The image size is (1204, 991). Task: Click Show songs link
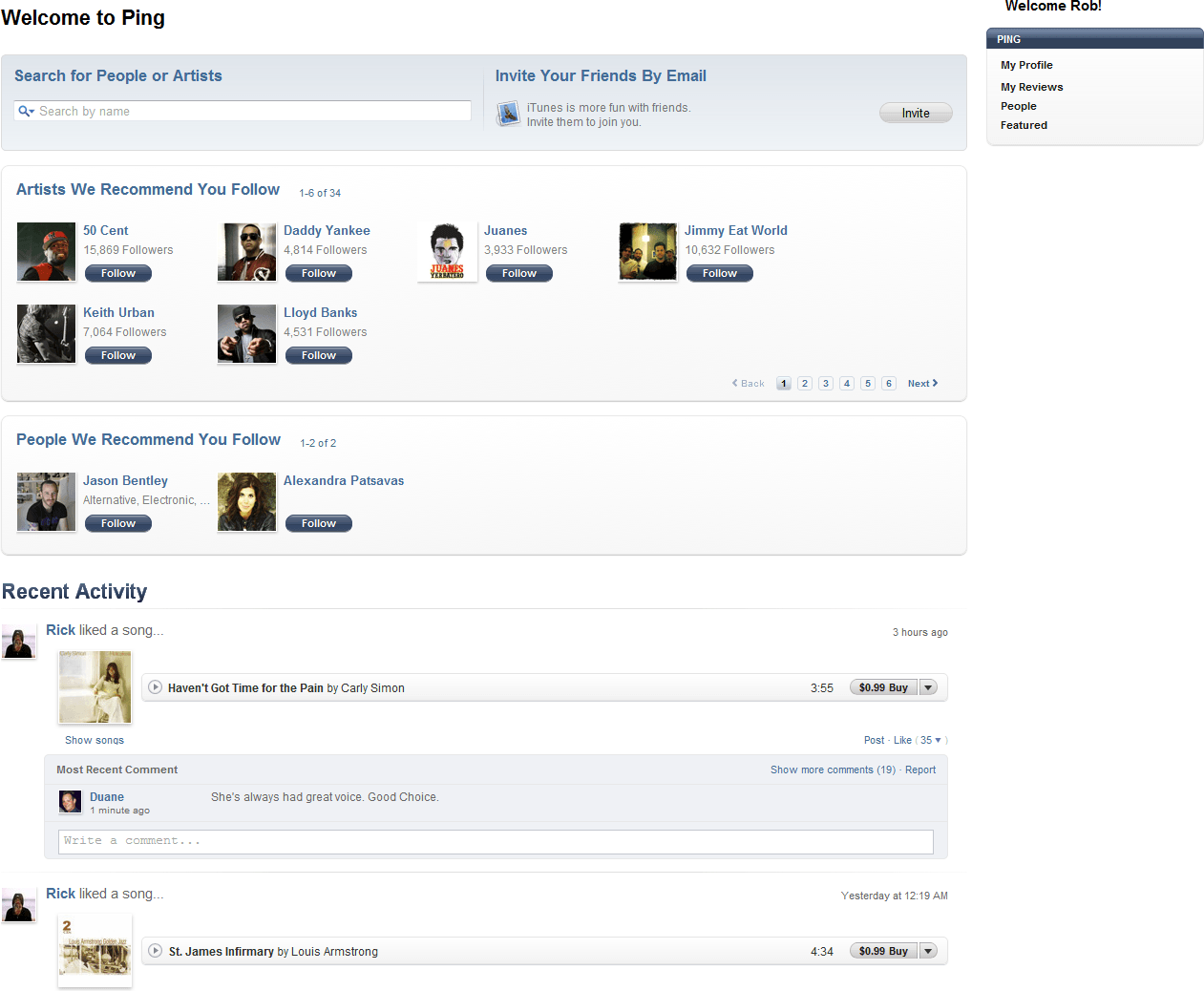point(95,740)
